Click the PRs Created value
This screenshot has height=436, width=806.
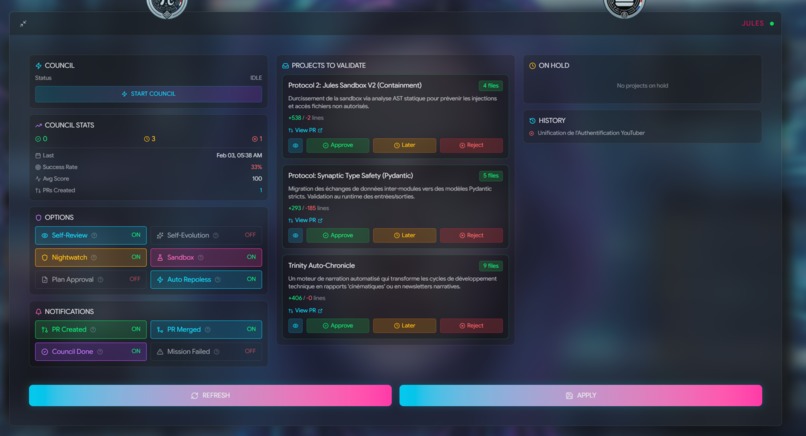tap(261, 190)
